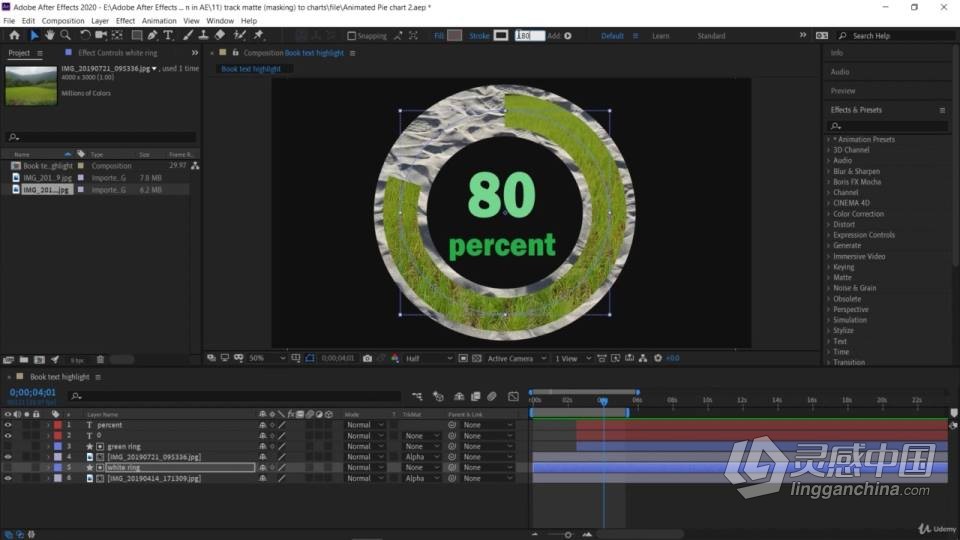Click the Home icon in the toolbar
This screenshot has height=540, width=960.
point(14,36)
